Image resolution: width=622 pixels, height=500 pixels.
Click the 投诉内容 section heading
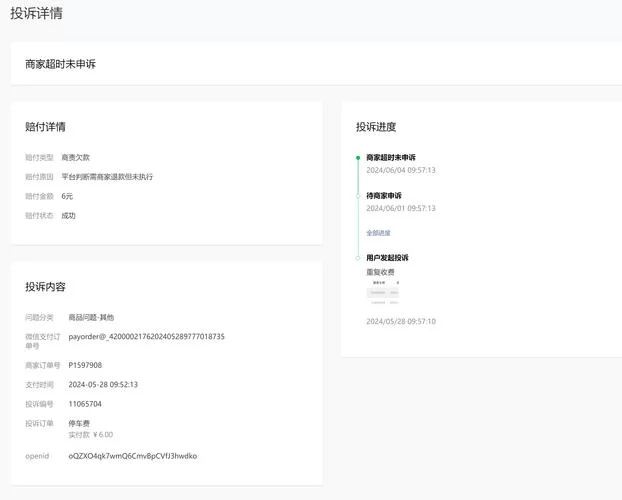click(x=45, y=287)
